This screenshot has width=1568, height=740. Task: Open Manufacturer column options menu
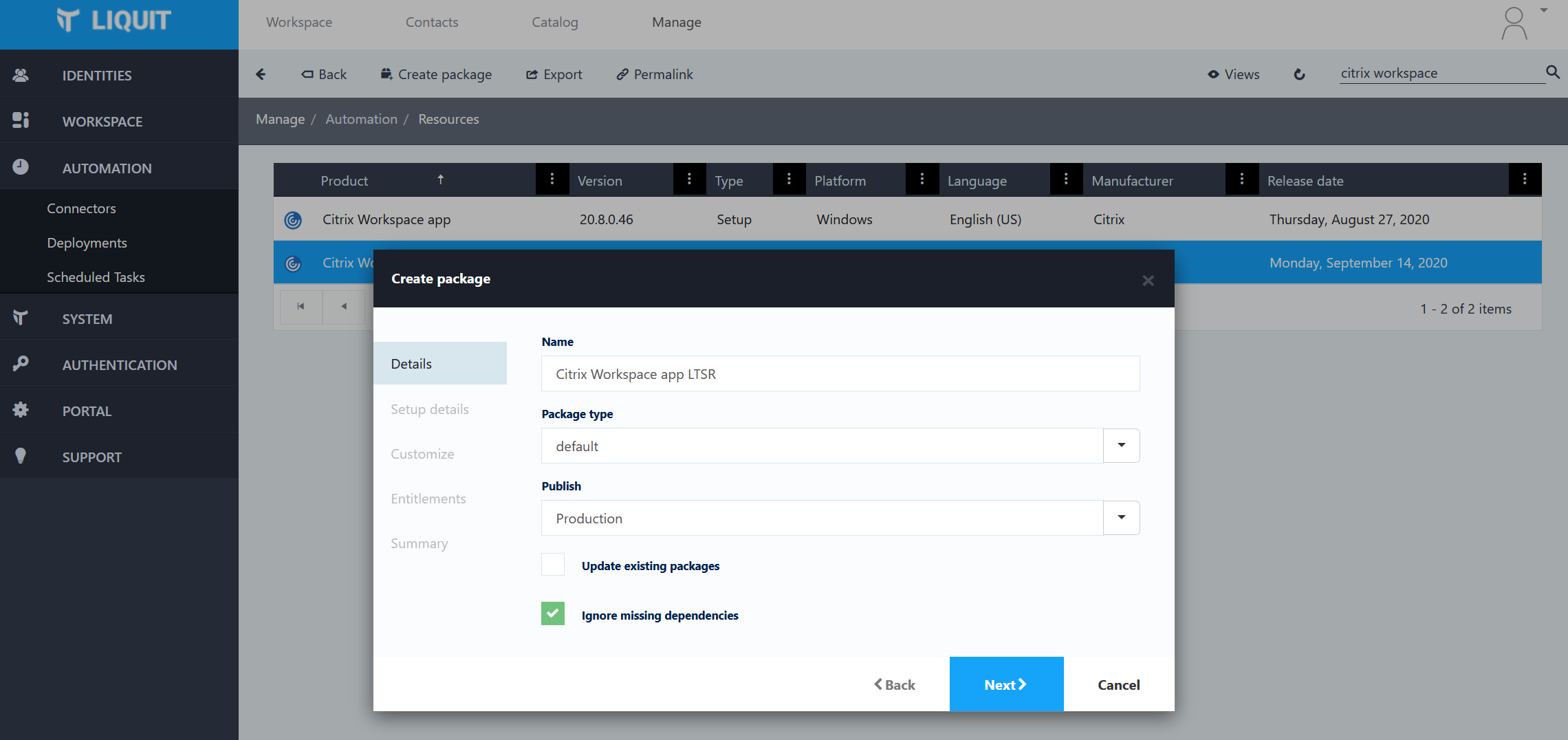[1241, 179]
